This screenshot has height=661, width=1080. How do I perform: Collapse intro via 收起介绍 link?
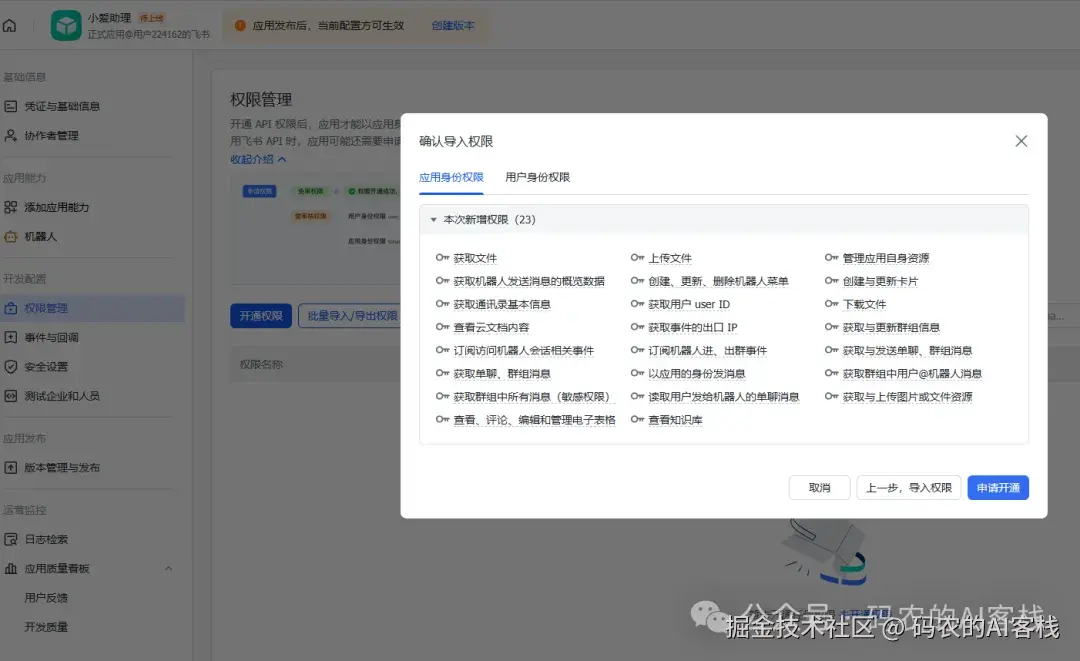pyautogui.click(x=258, y=159)
